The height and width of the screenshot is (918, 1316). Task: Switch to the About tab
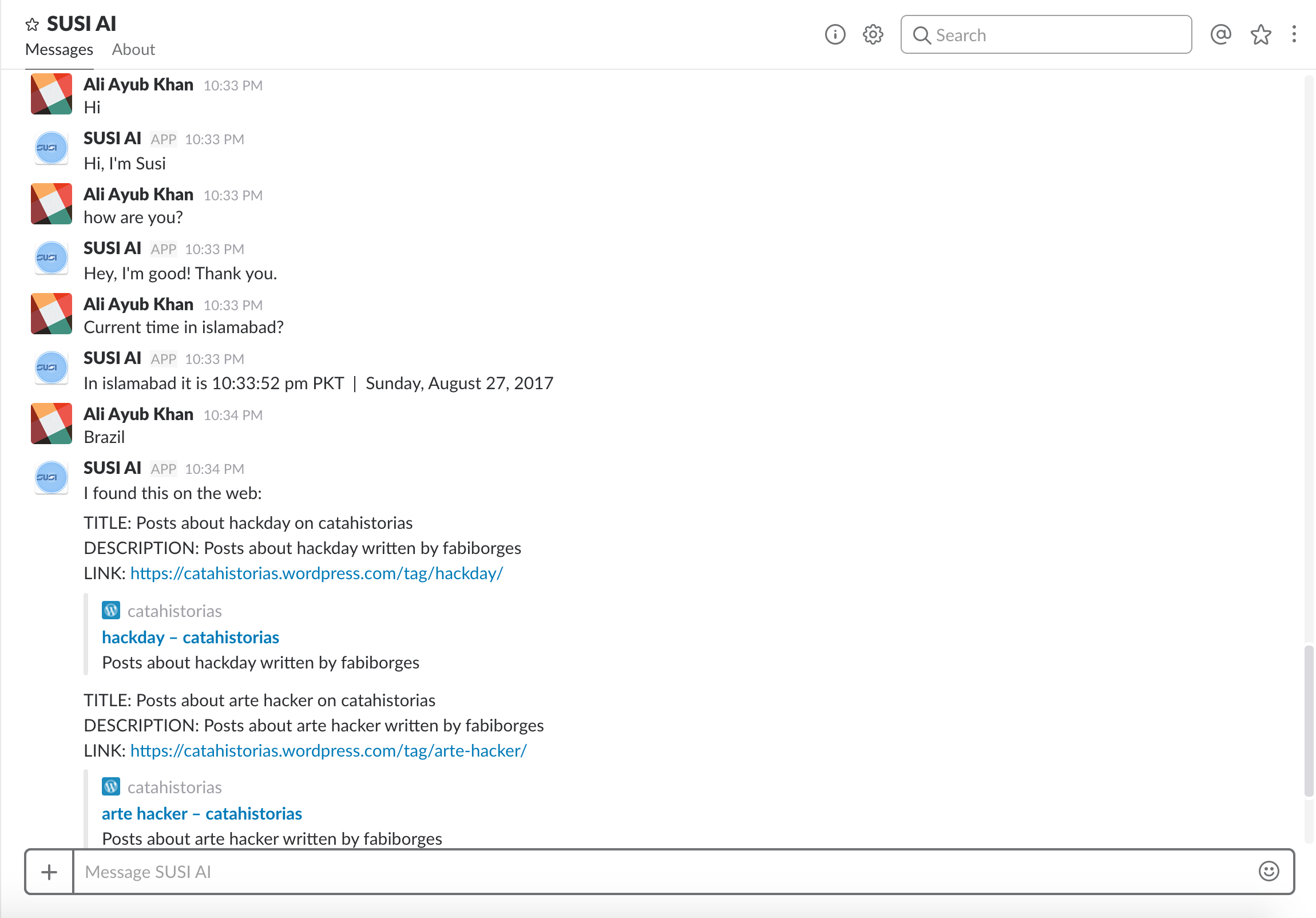(x=133, y=50)
